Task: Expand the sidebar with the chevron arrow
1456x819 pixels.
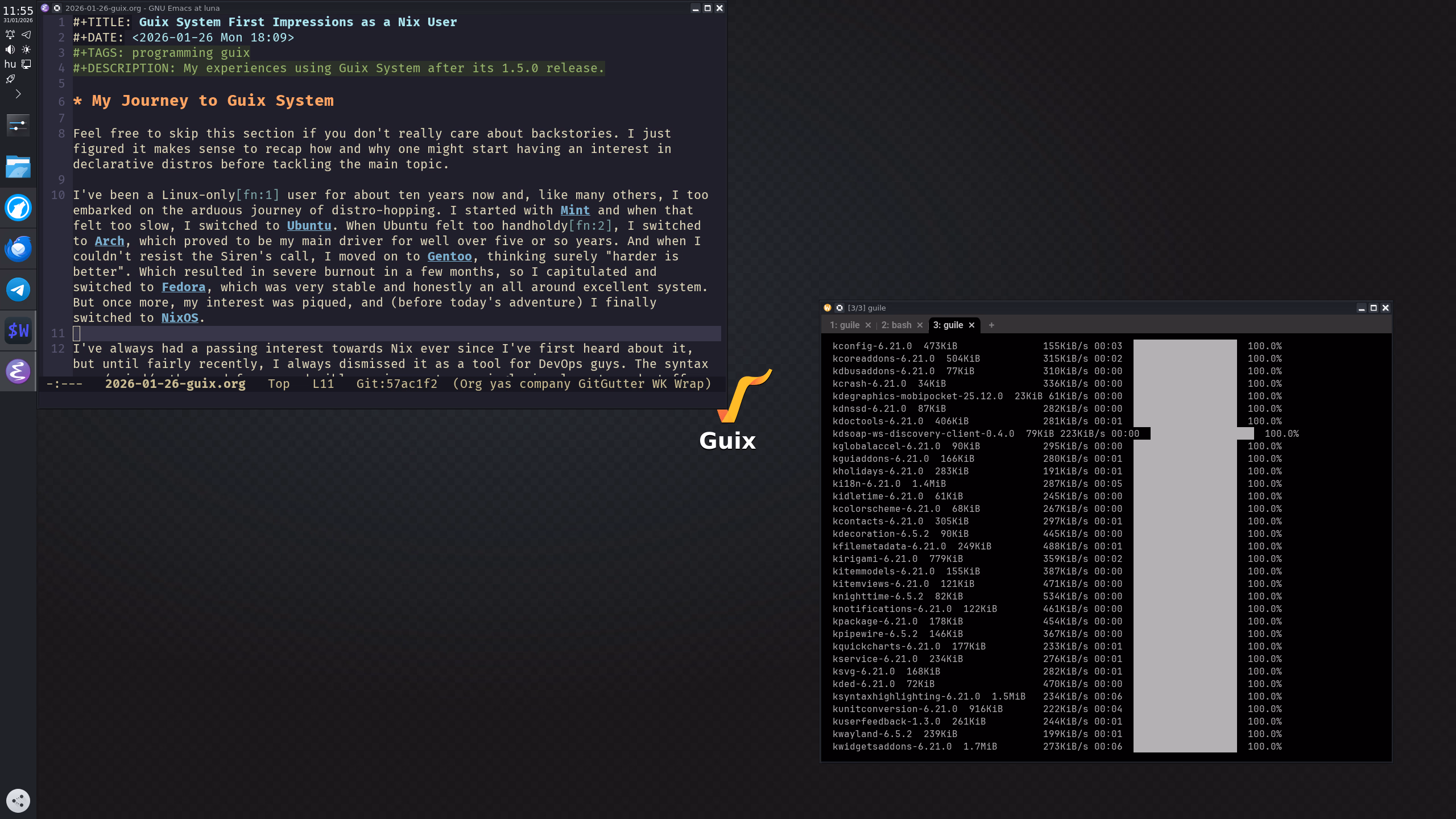Action: pyautogui.click(x=18, y=93)
